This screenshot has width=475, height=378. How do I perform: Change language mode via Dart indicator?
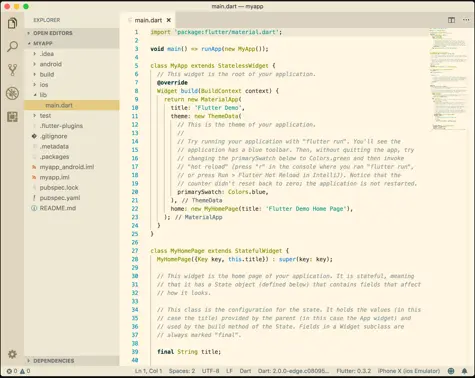pos(245,371)
